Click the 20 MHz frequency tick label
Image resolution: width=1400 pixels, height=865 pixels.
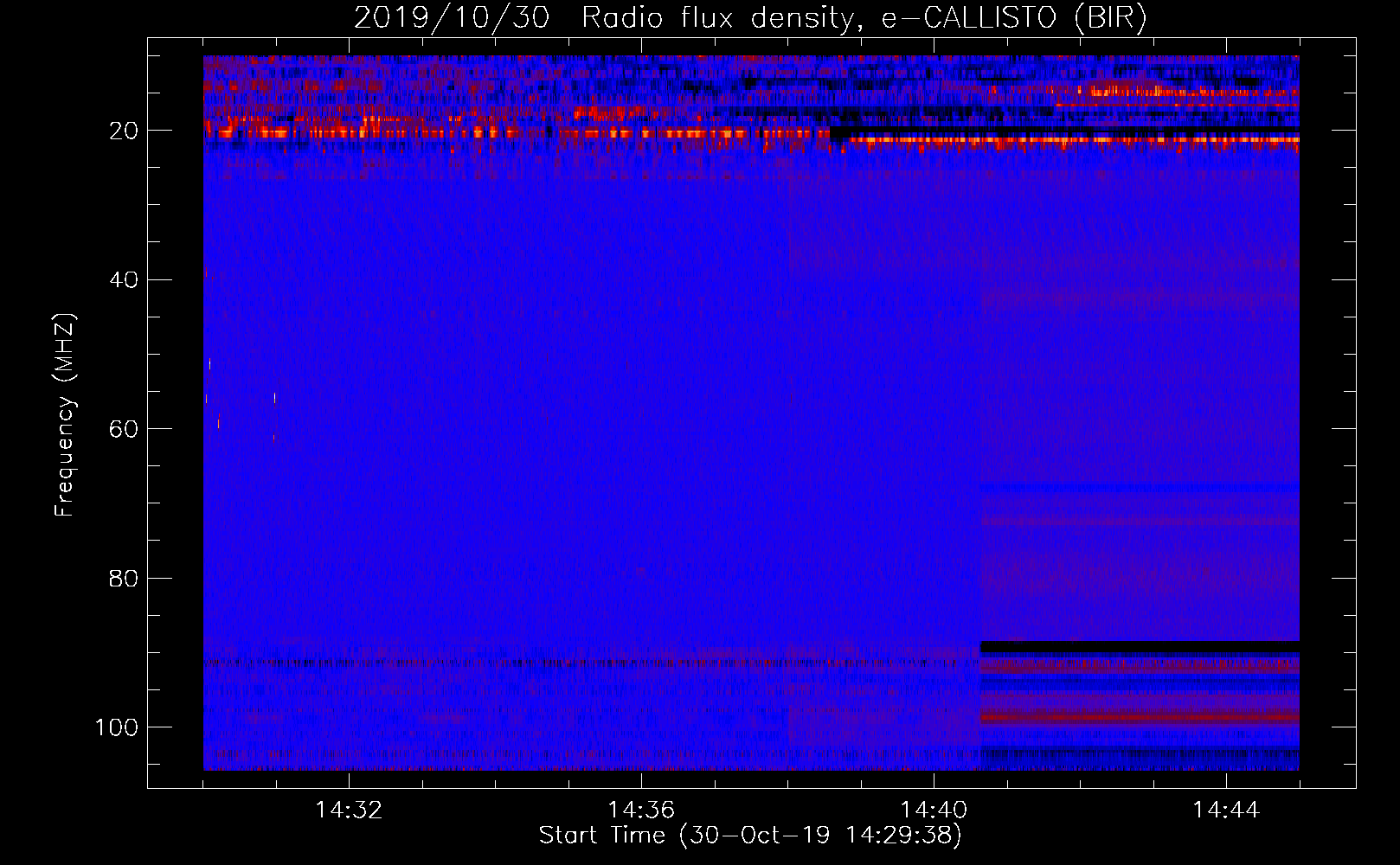124,131
